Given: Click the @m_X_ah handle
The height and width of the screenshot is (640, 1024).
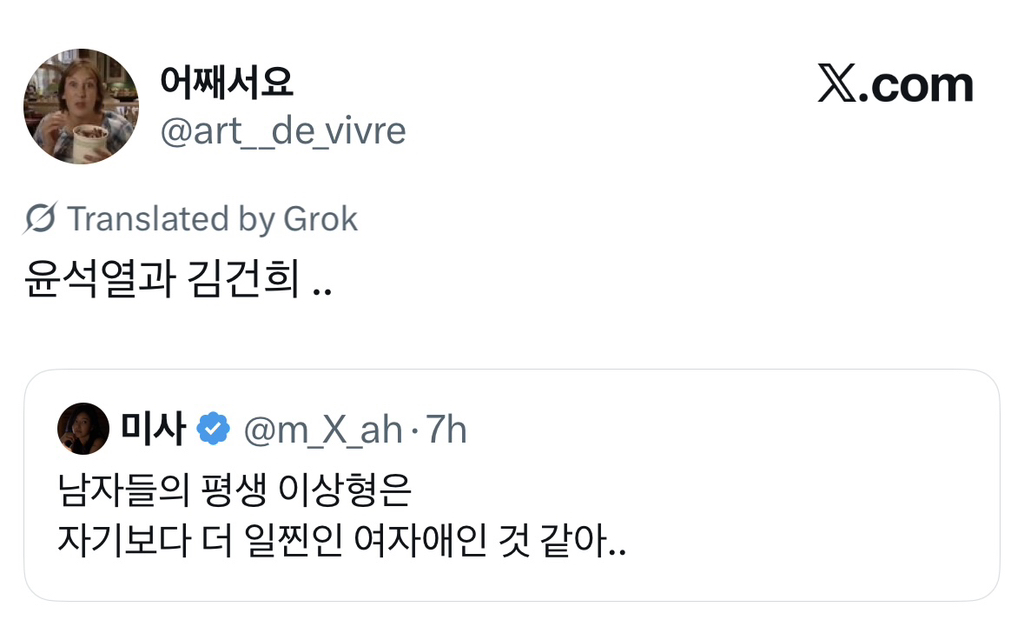Looking at the screenshot, I should tap(323, 430).
